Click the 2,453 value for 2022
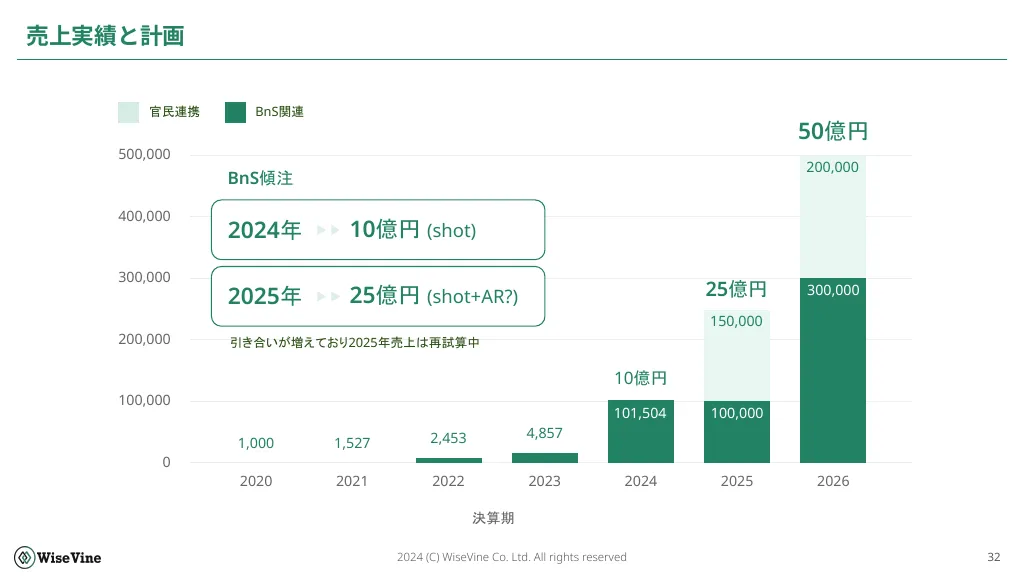1024x576 pixels. (x=448, y=438)
